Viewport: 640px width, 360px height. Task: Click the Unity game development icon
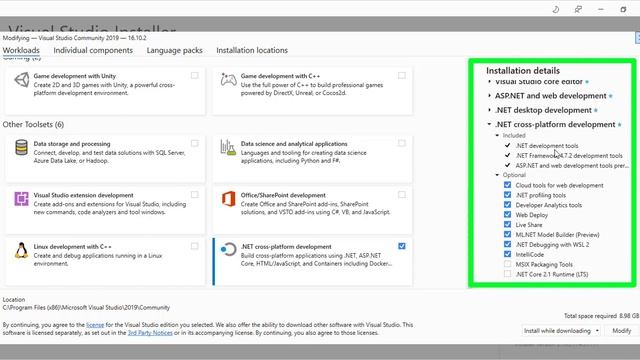(x=22, y=80)
